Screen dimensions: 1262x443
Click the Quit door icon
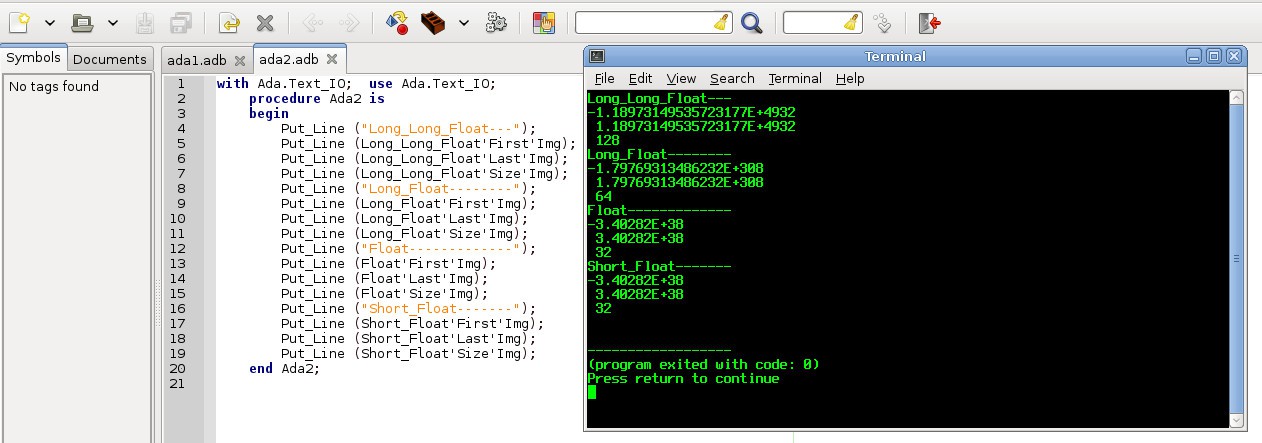[x=929, y=21]
